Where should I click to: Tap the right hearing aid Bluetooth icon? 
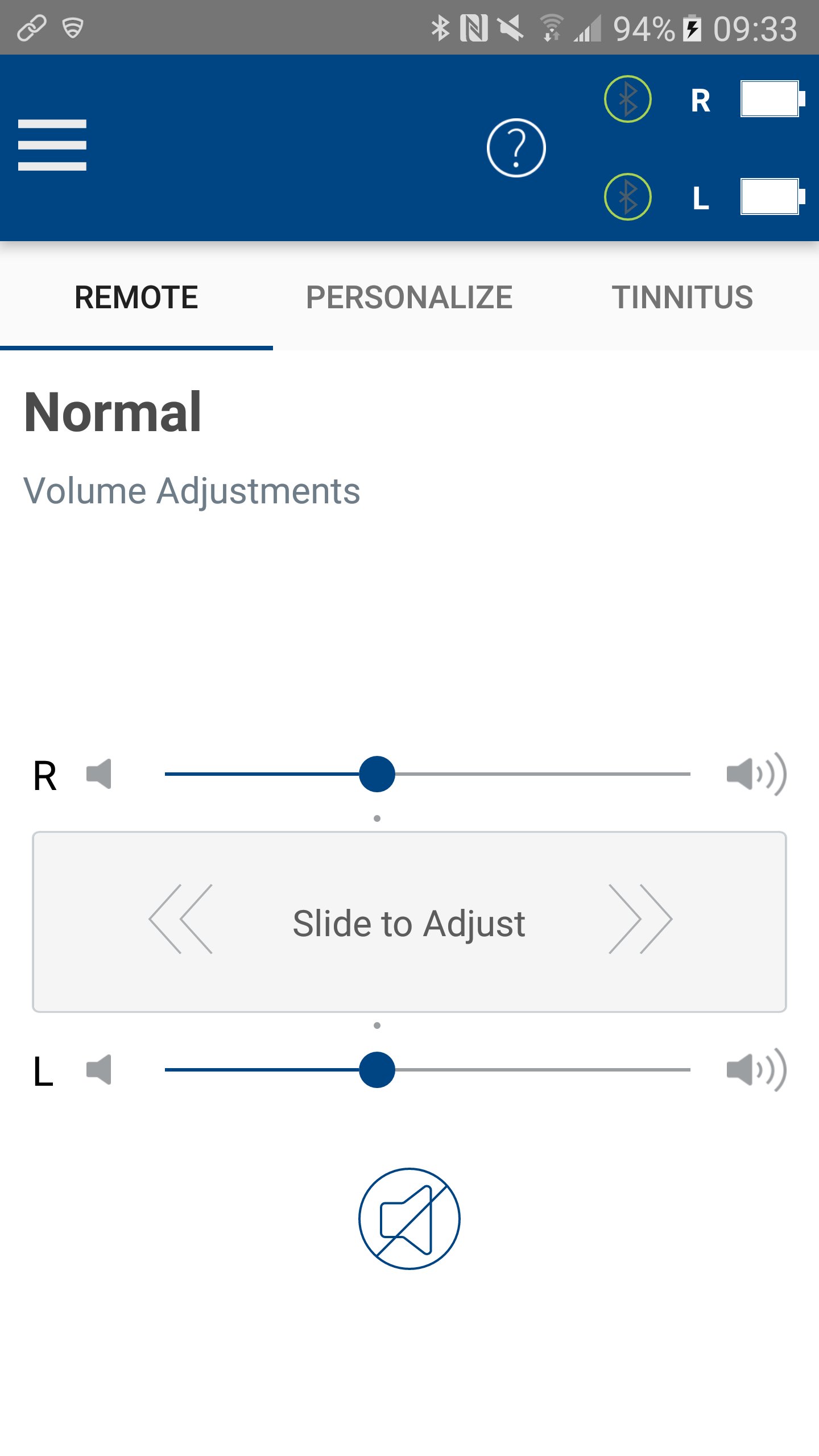627,99
